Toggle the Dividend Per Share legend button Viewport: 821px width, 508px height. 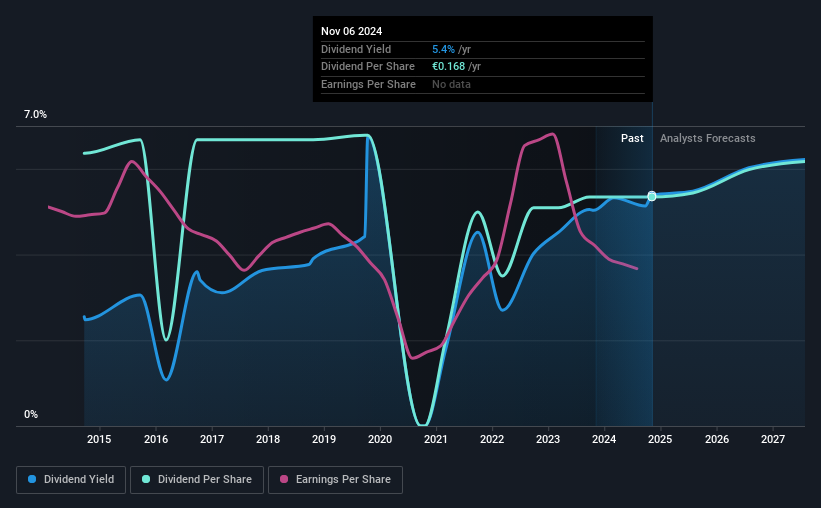tap(197, 480)
